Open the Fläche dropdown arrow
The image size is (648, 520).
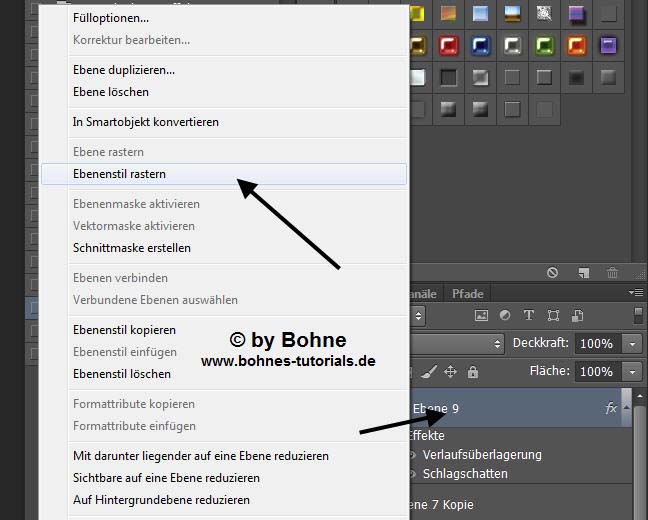(x=632, y=371)
